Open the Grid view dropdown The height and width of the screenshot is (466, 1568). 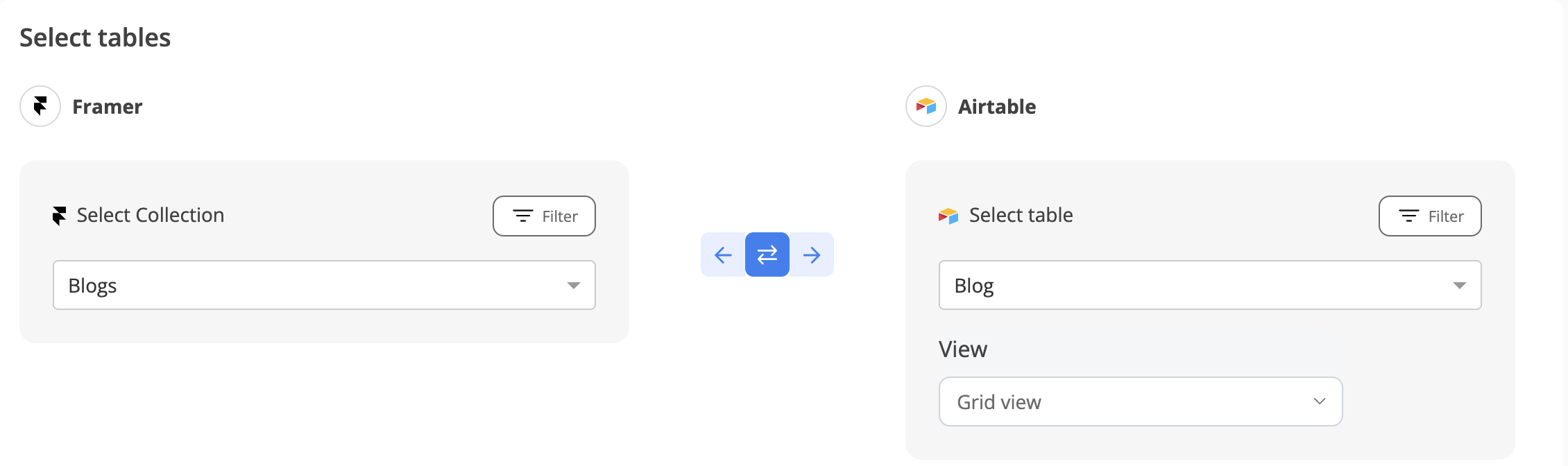coord(1124,402)
